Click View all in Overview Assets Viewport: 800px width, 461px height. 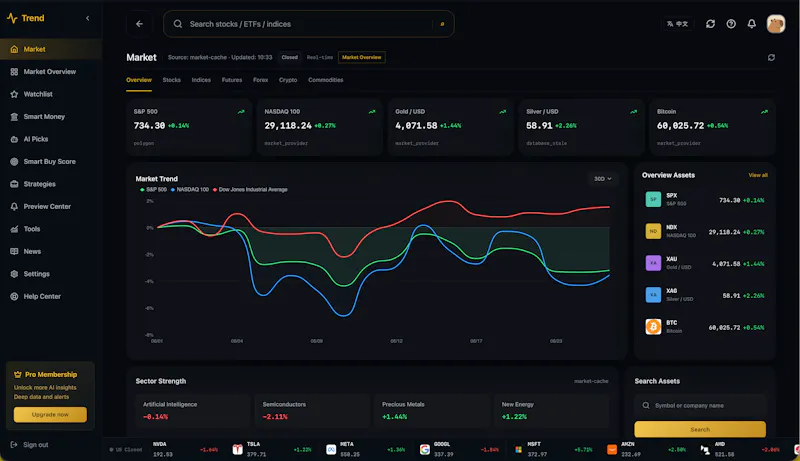click(758, 175)
